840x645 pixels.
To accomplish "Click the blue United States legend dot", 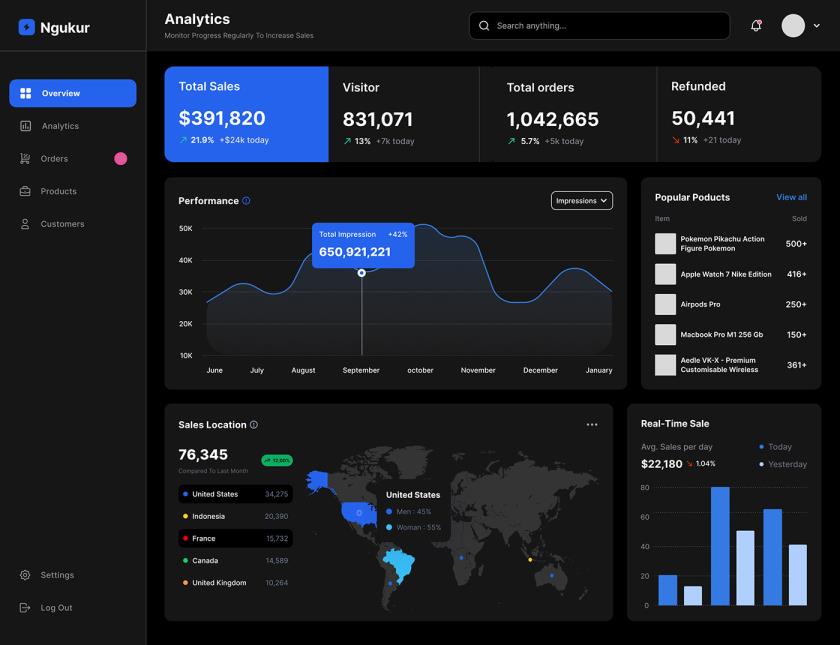I will point(186,494).
